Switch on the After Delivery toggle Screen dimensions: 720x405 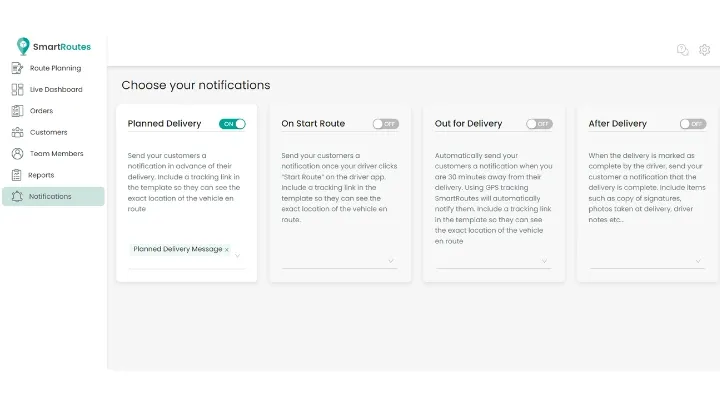693,124
